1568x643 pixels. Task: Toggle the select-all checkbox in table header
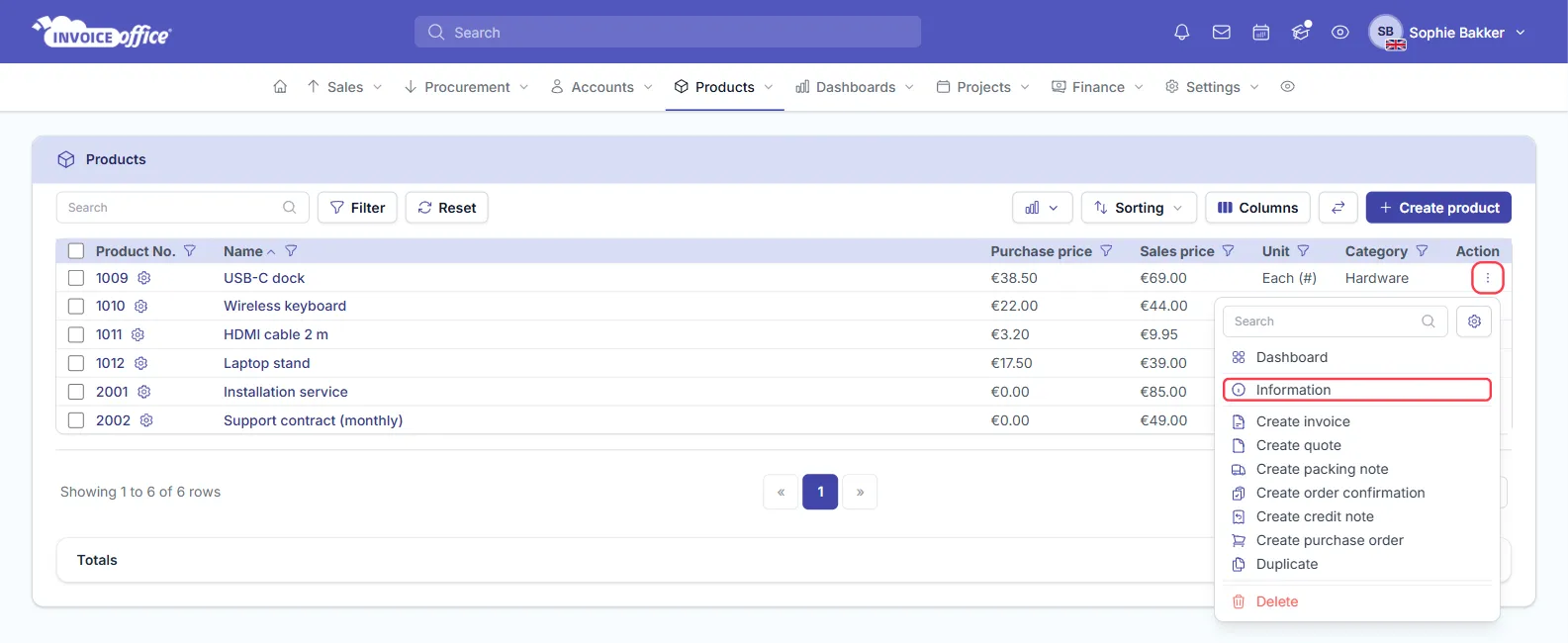coord(76,251)
